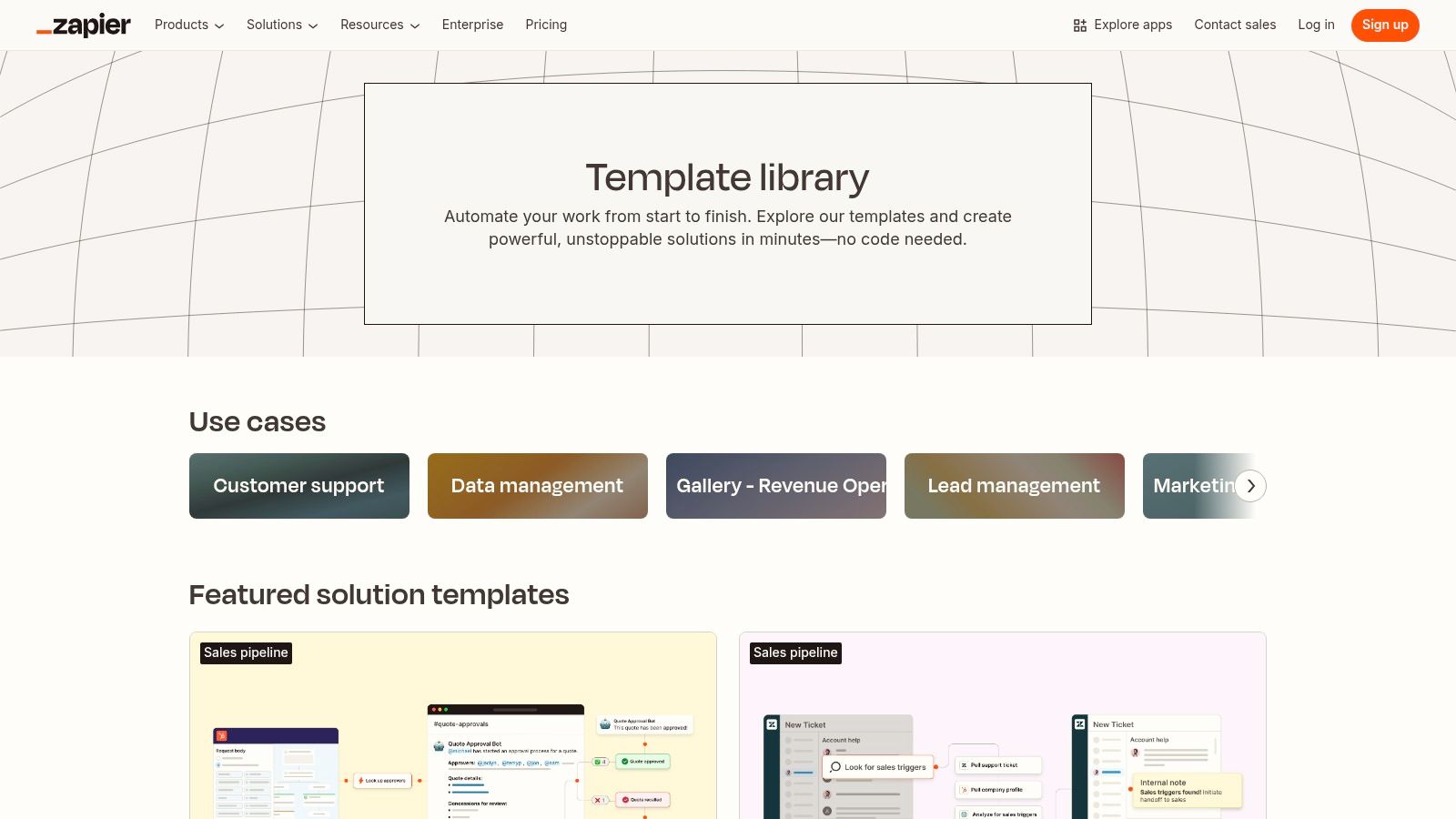Click the Contact sales link
The height and width of the screenshot is (819, 1456).
tap(1235, 25)
